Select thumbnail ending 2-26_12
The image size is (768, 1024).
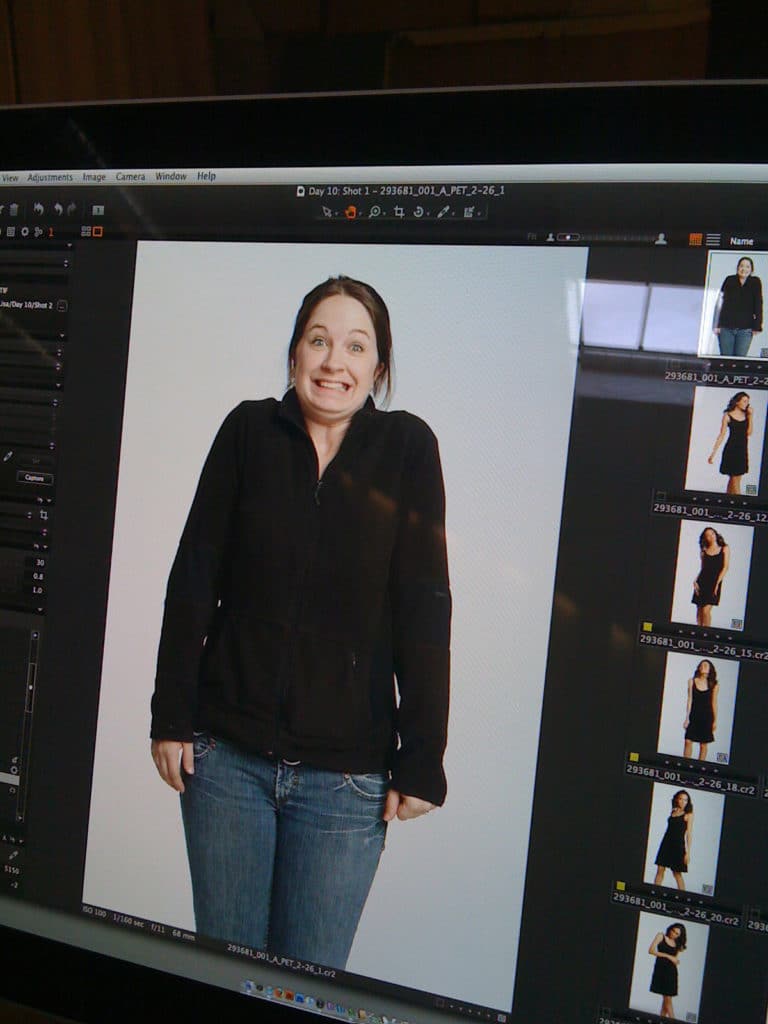(x=724, y=440)
